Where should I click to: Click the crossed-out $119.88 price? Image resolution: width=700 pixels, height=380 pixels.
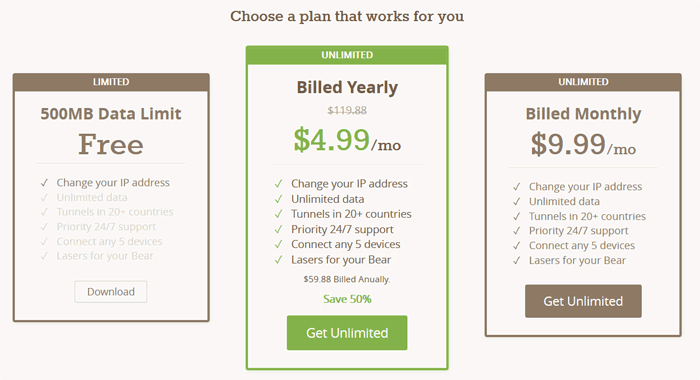coord(347,110)
